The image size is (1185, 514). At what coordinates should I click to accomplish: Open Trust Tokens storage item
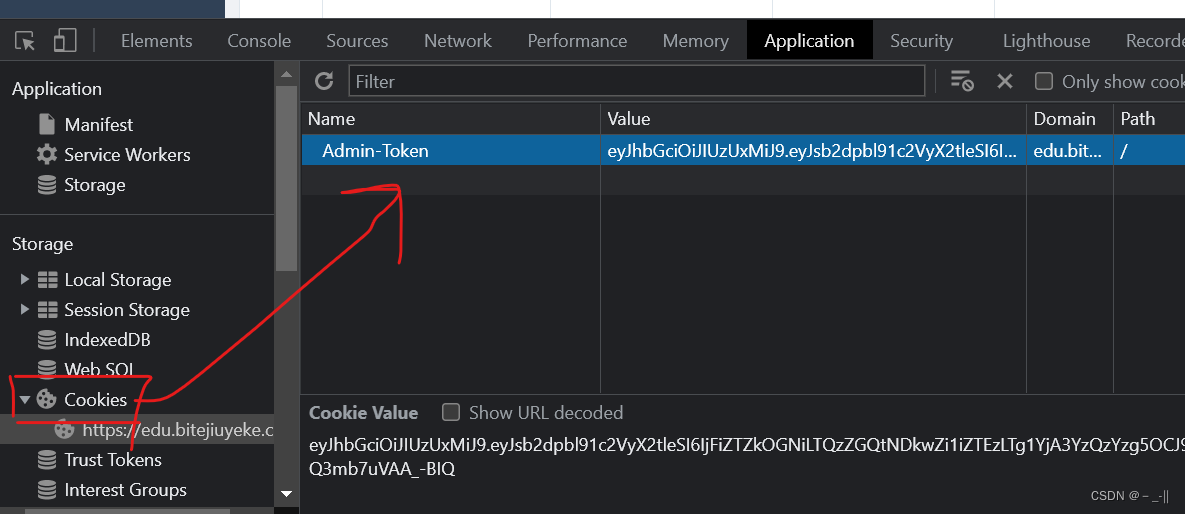coord(112,460)
